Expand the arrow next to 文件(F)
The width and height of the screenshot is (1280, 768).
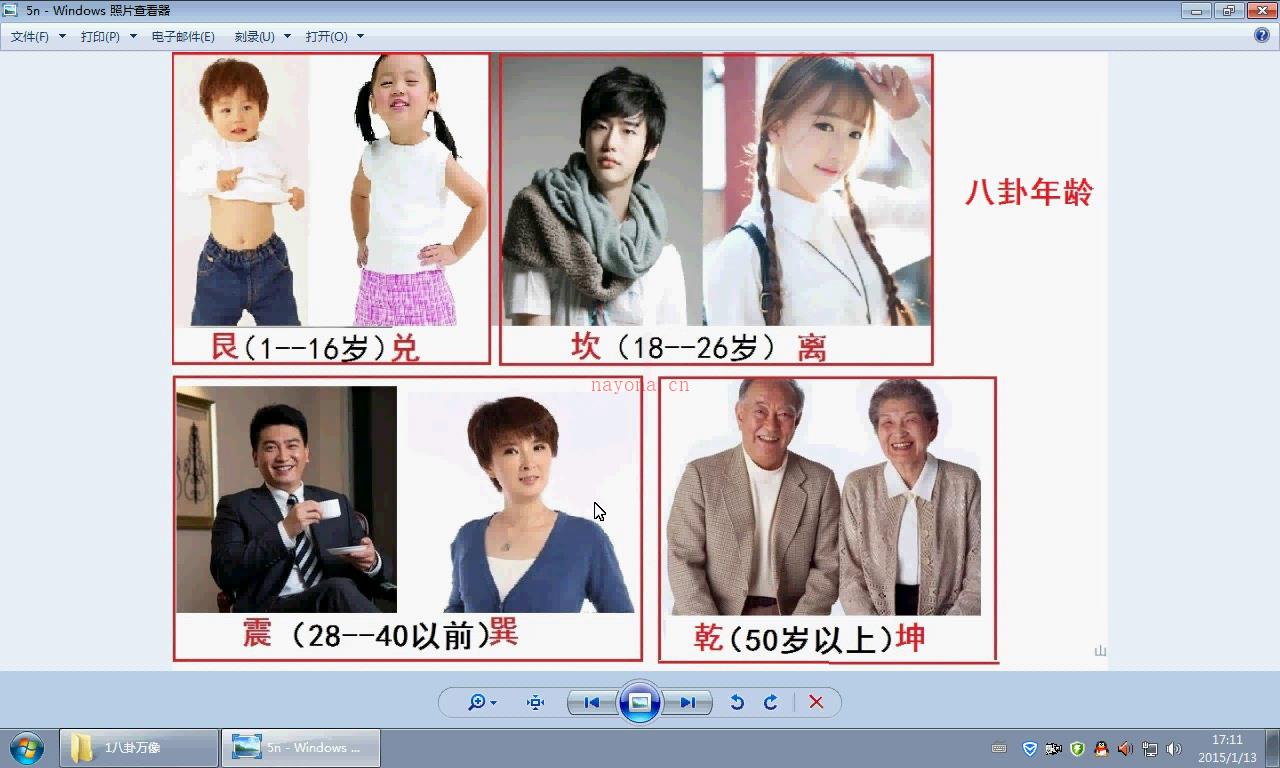tap(62, 36)
